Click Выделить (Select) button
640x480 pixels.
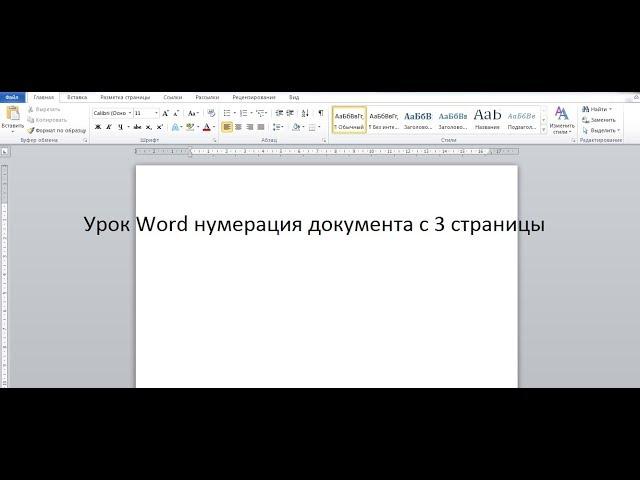pos(601,131)
